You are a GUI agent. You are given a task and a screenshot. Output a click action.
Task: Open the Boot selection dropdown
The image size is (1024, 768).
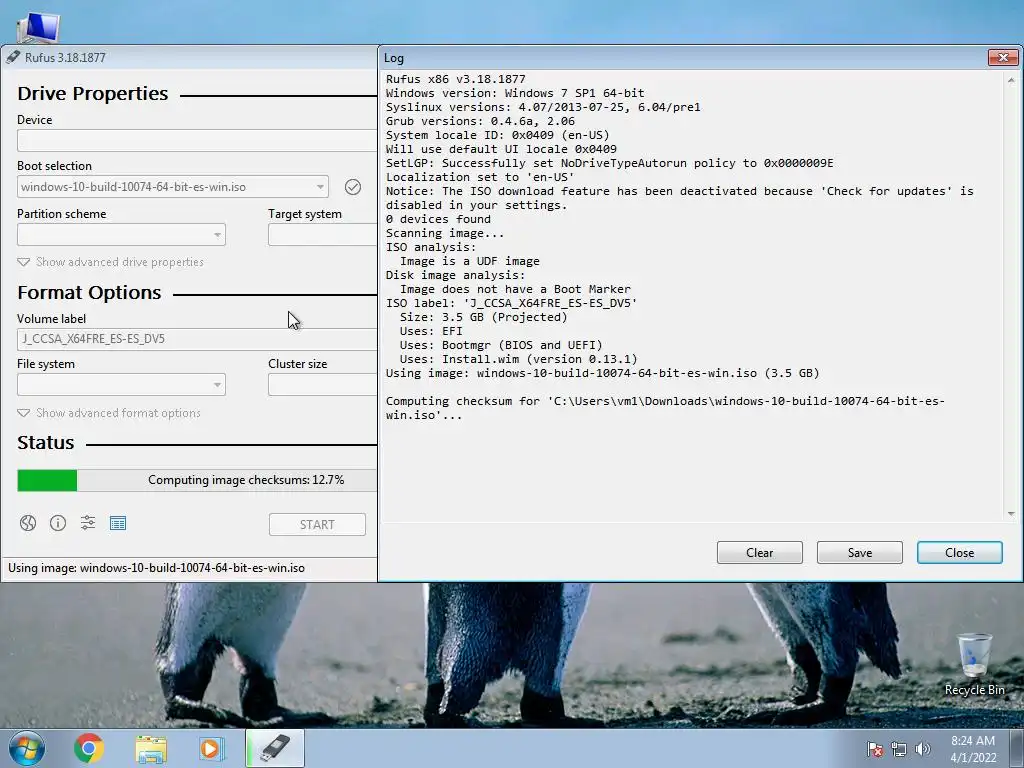coord(173,187)
